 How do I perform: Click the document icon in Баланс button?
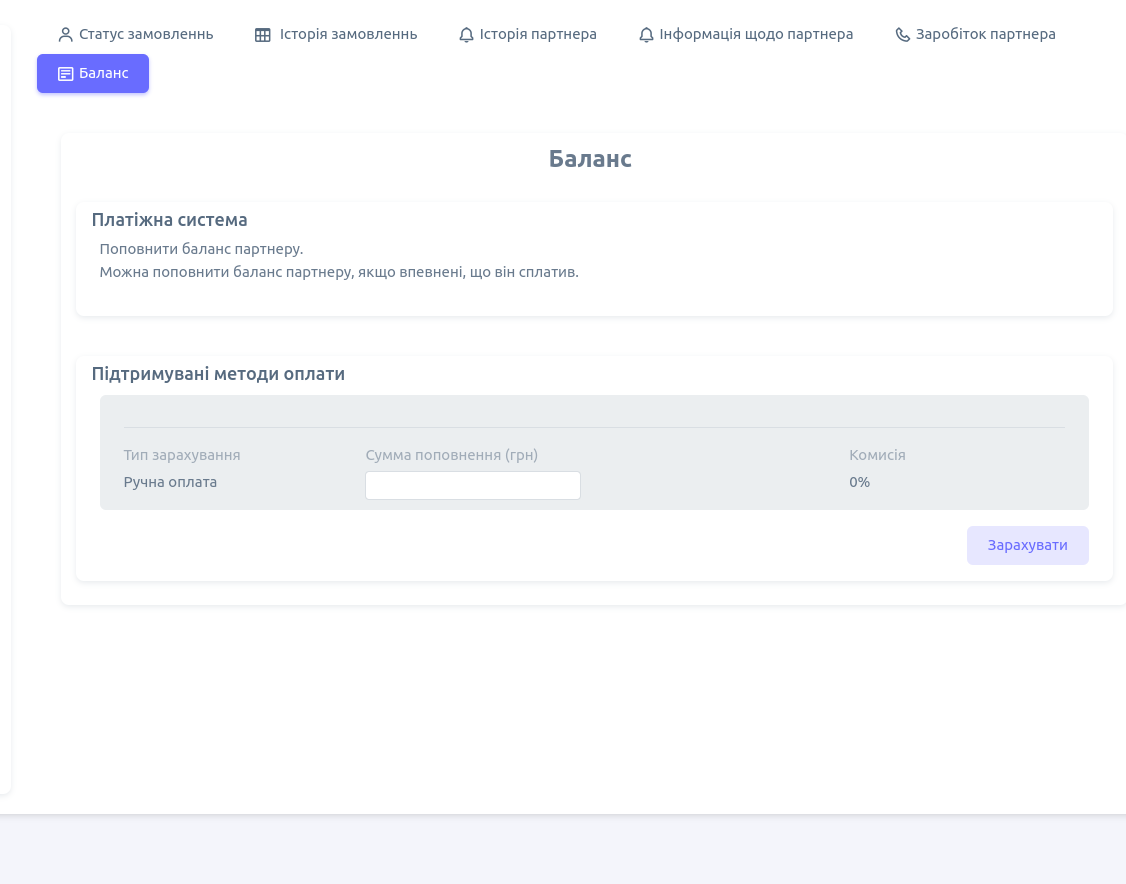coord(66,74)
